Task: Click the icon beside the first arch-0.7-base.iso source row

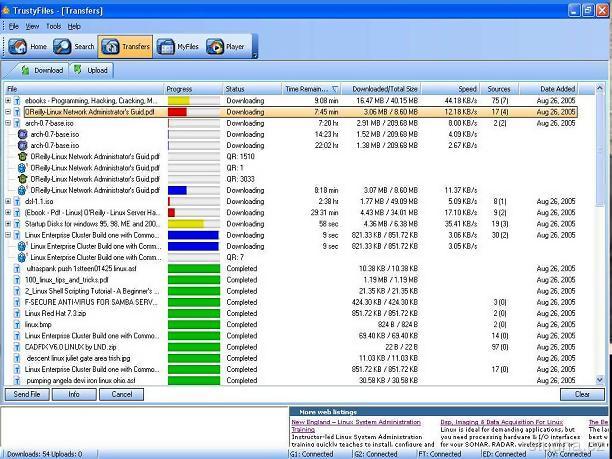Action: (x=23, y=134)
